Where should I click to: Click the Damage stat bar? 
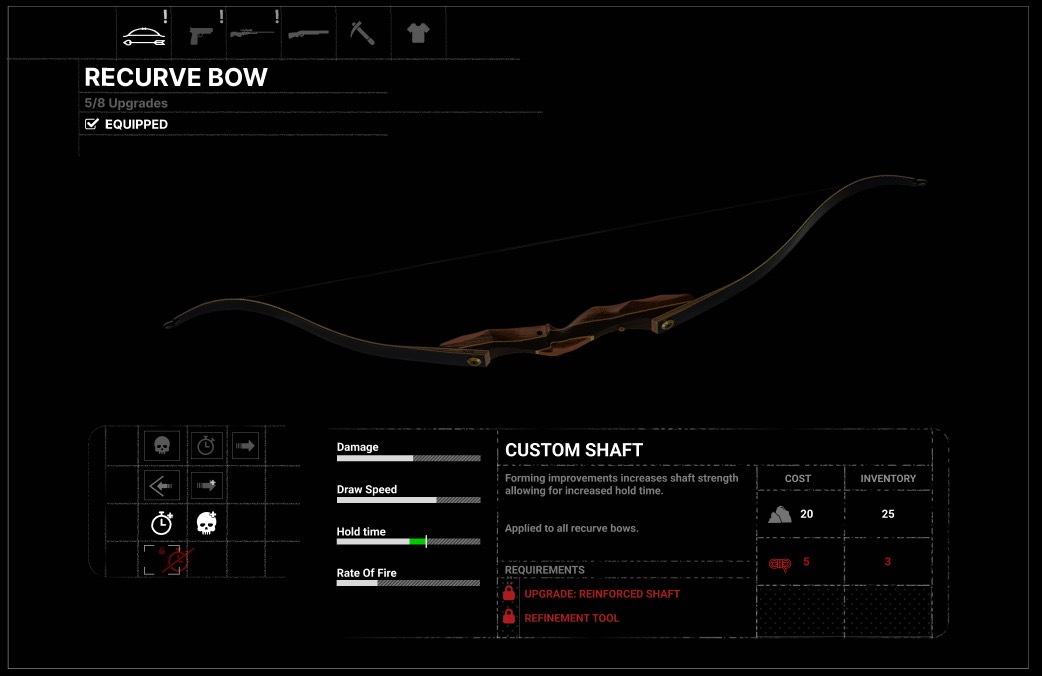[409, 458]
